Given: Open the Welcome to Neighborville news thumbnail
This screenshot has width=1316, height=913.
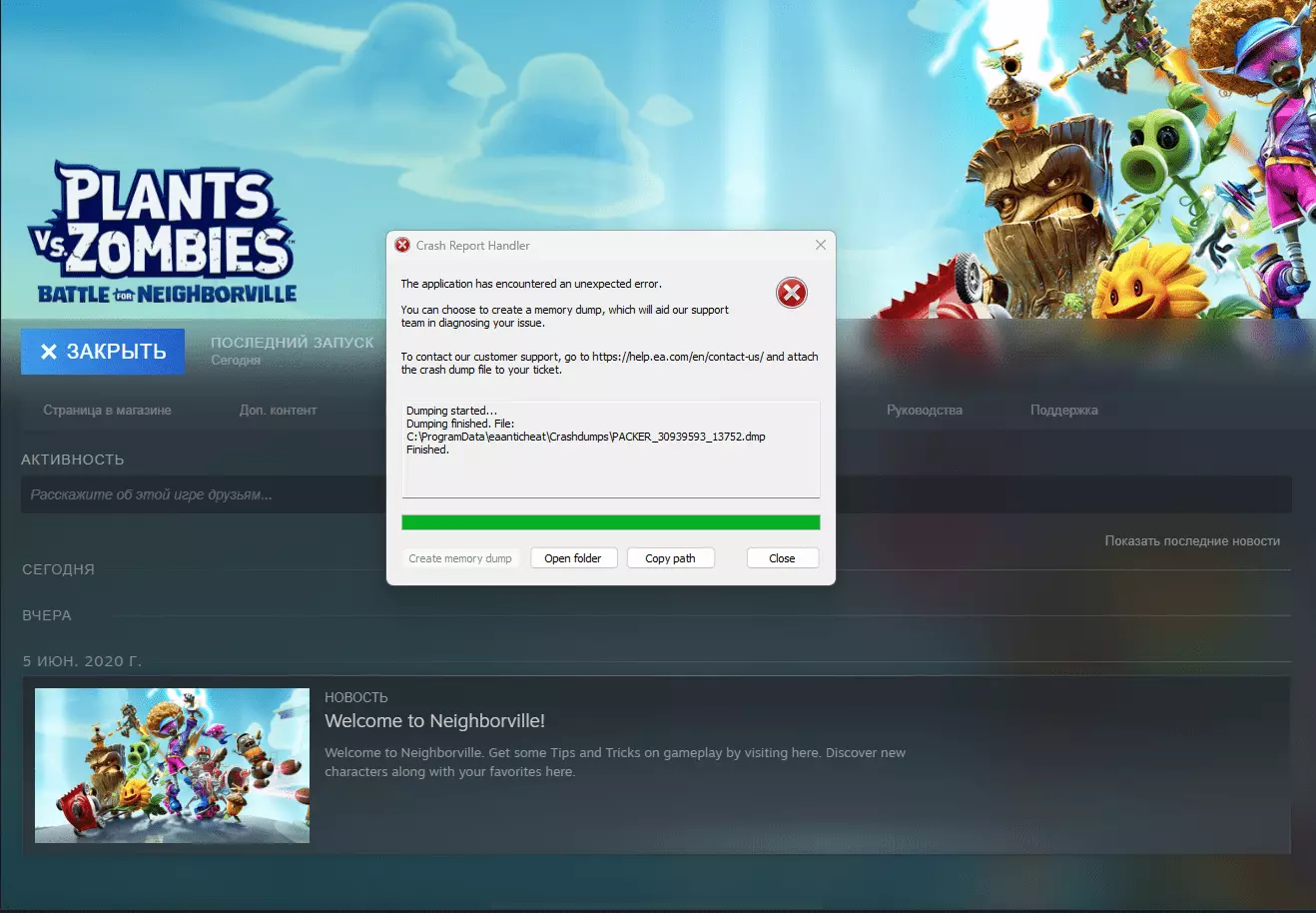Looking at the screenshot, I should click(x=172, y=765).
